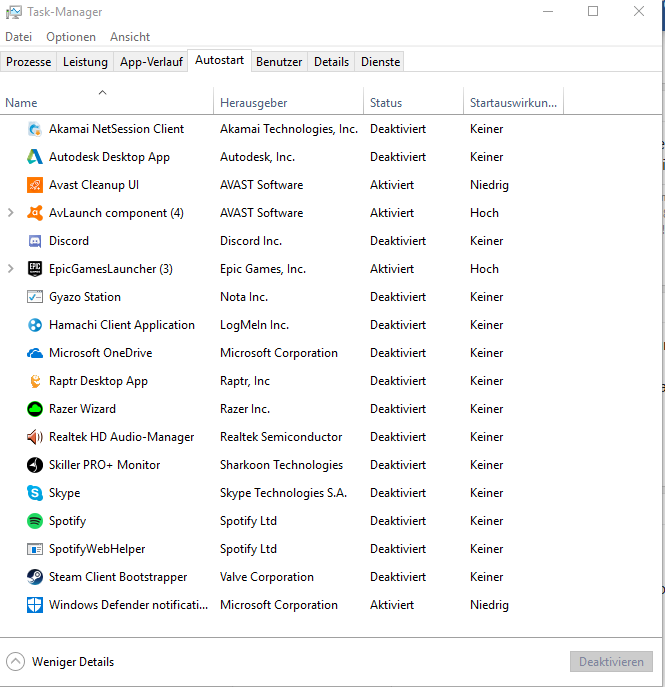The width and height of the screenshot is (665, 687).
Task: Open the Ansicht menu
Action: 130,37
